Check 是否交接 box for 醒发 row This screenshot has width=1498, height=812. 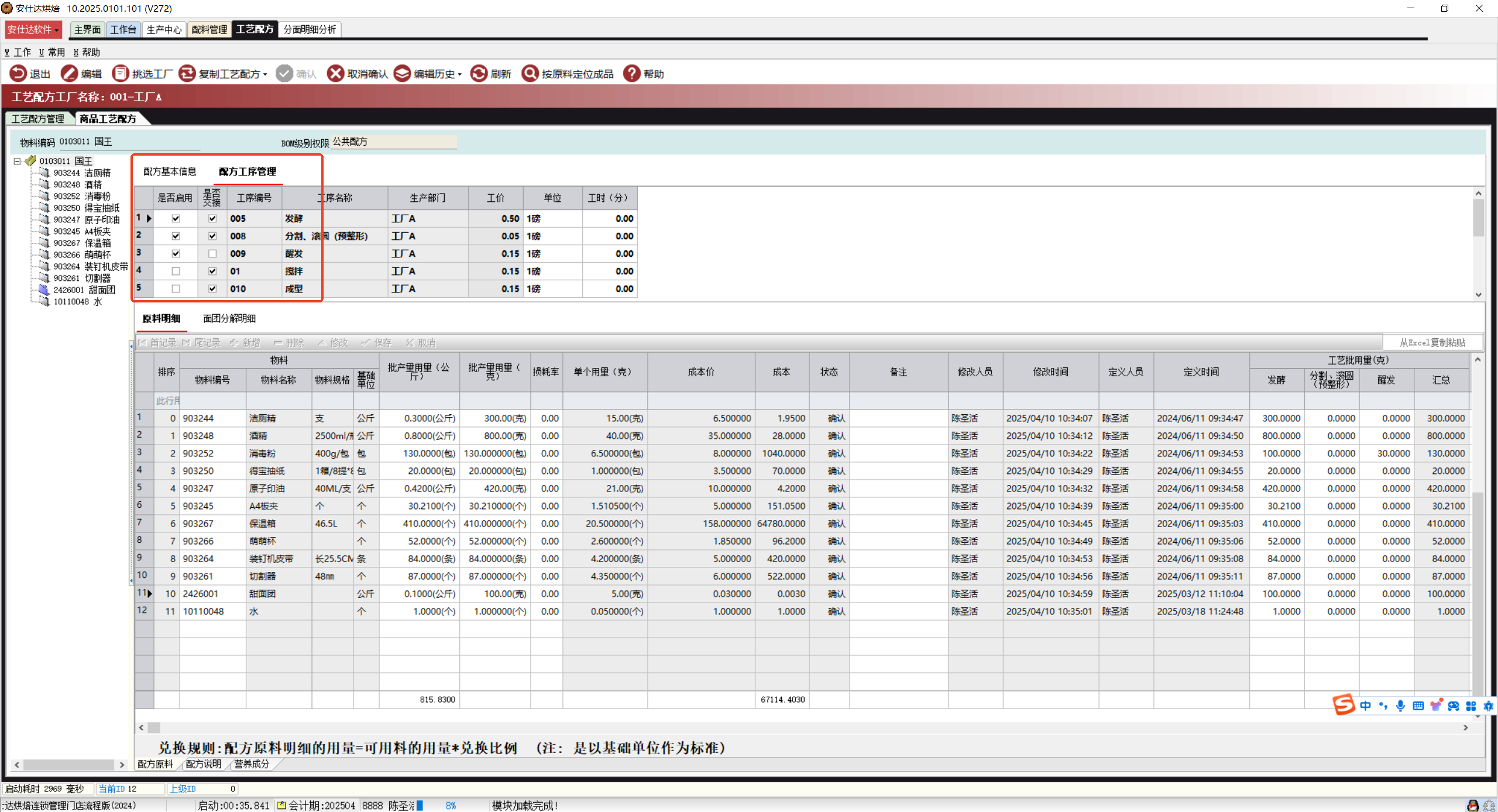[x=212, y=254]
